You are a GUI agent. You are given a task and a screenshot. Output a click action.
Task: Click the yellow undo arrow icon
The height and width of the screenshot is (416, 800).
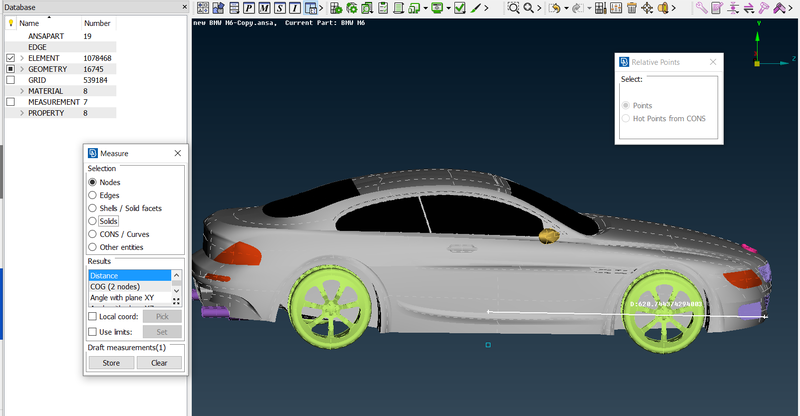555,8
